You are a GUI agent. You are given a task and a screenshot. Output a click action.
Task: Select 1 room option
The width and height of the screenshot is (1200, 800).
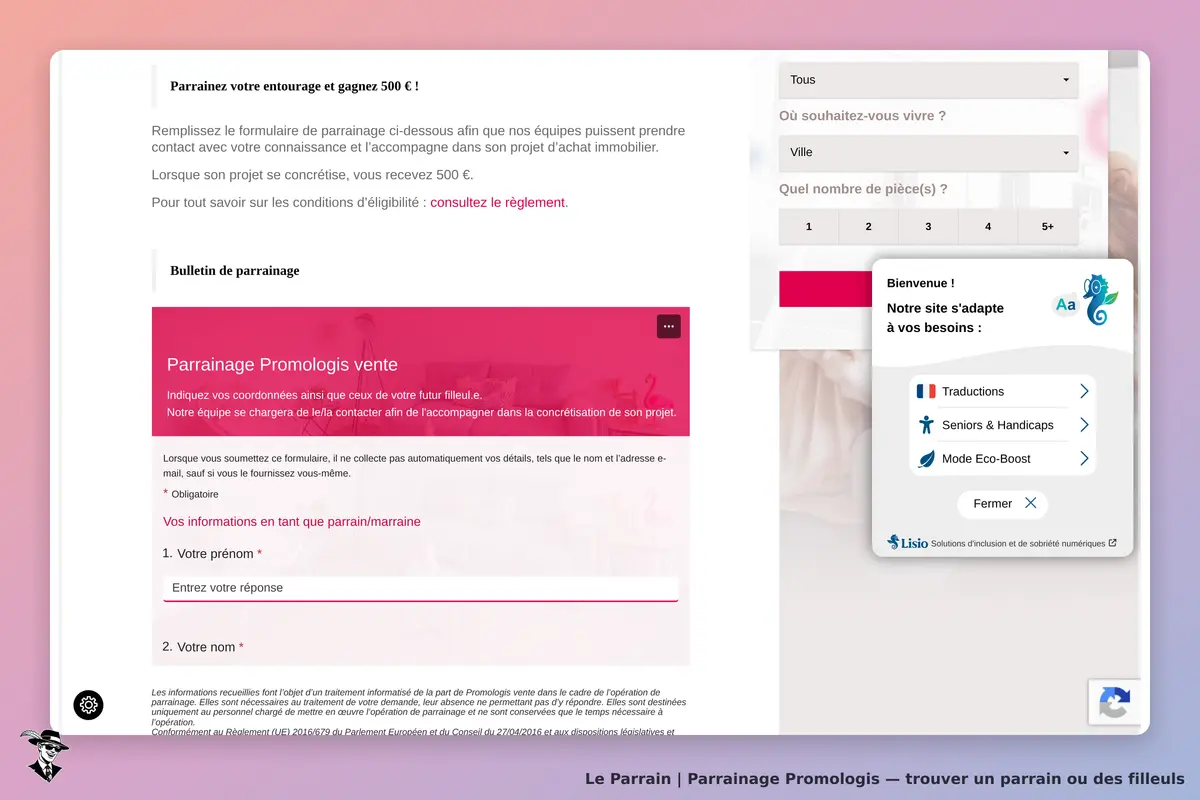coord(809,227)
